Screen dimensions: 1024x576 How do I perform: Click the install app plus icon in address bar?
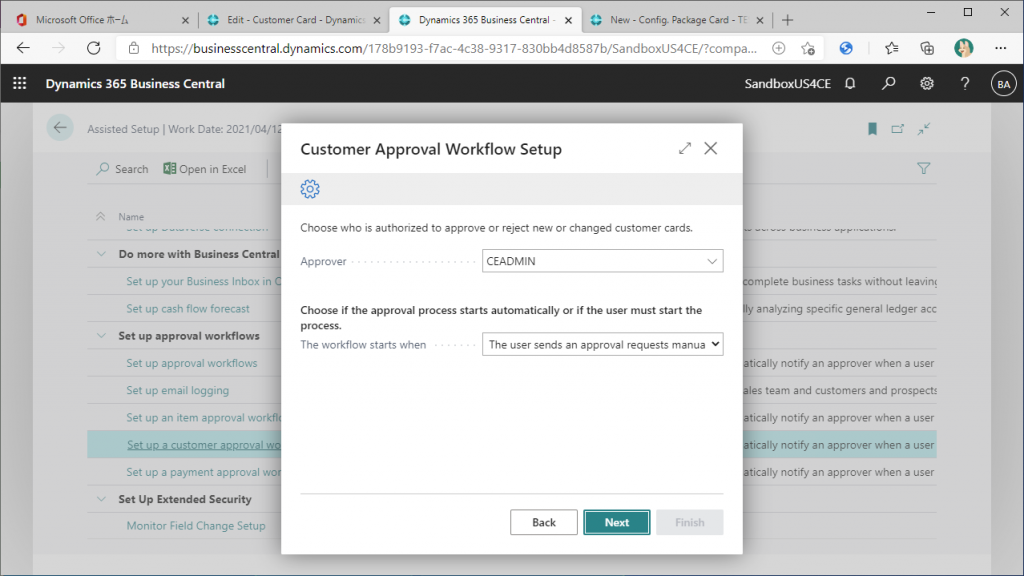(x=778, y=48)
